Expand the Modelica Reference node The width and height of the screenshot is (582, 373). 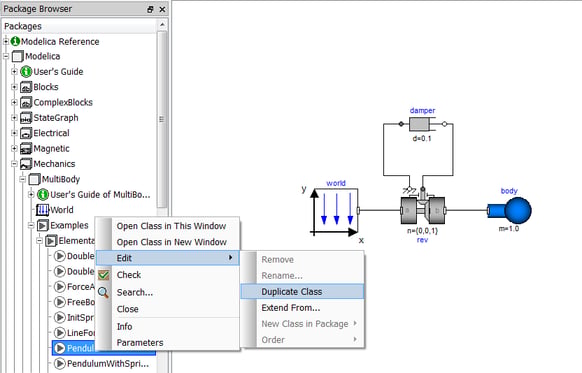6,41
